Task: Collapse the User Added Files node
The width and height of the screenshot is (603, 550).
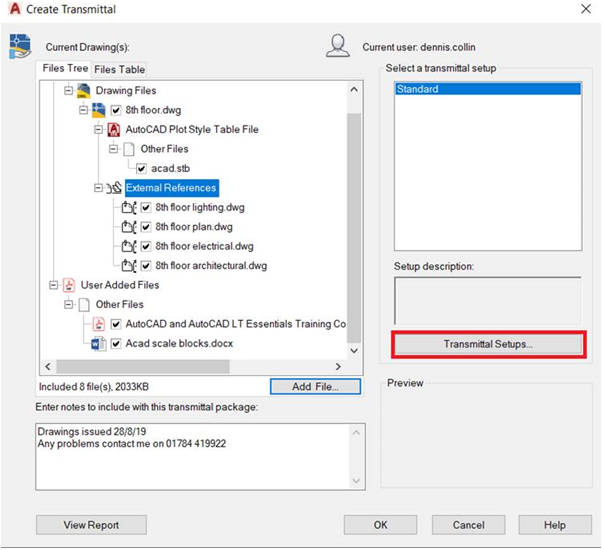Action: [x=54, y=285]
